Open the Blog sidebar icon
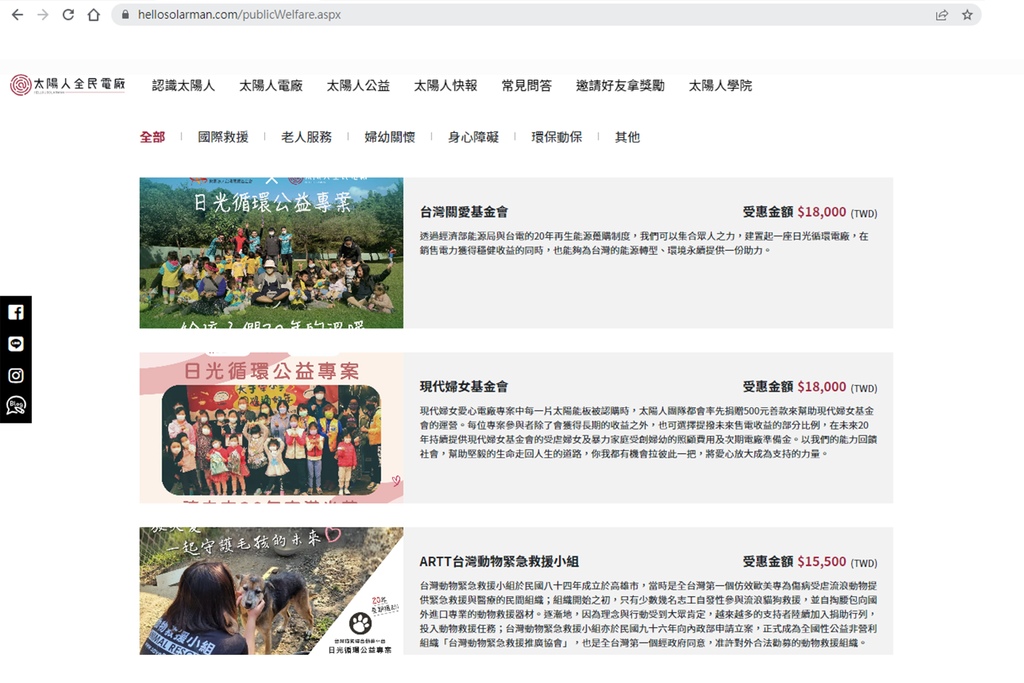The height and width of the screenshot is (683, 1024). (x=16, y=405)
